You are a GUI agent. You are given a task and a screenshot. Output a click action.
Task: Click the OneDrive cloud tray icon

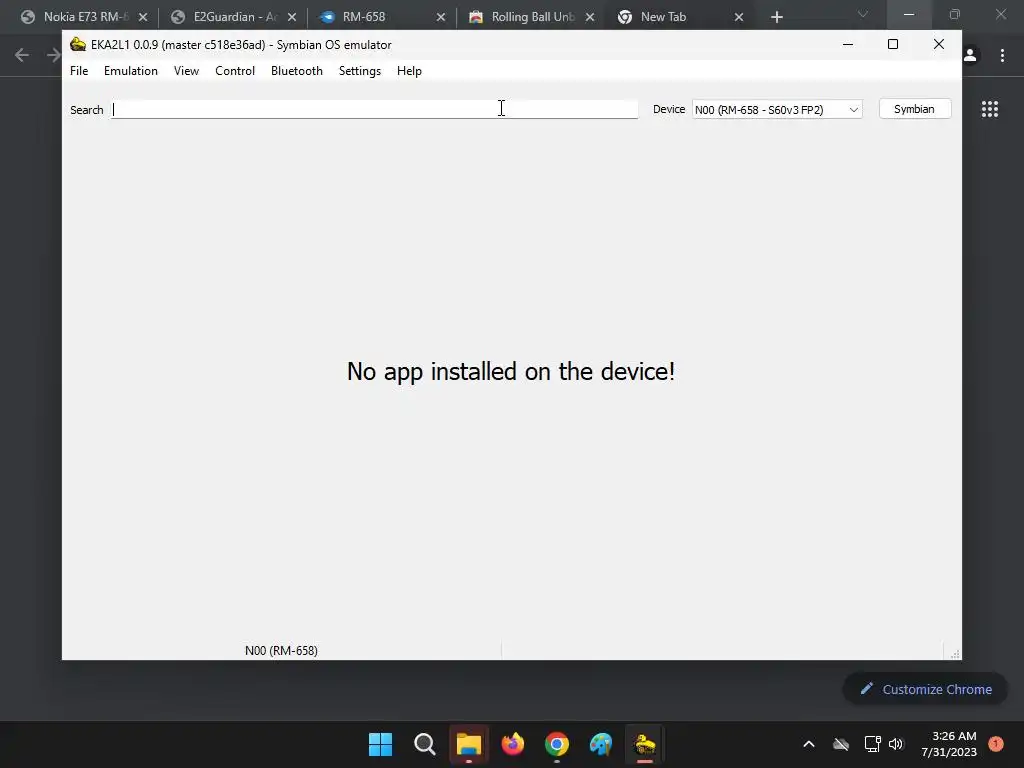[x=841, y=744]
